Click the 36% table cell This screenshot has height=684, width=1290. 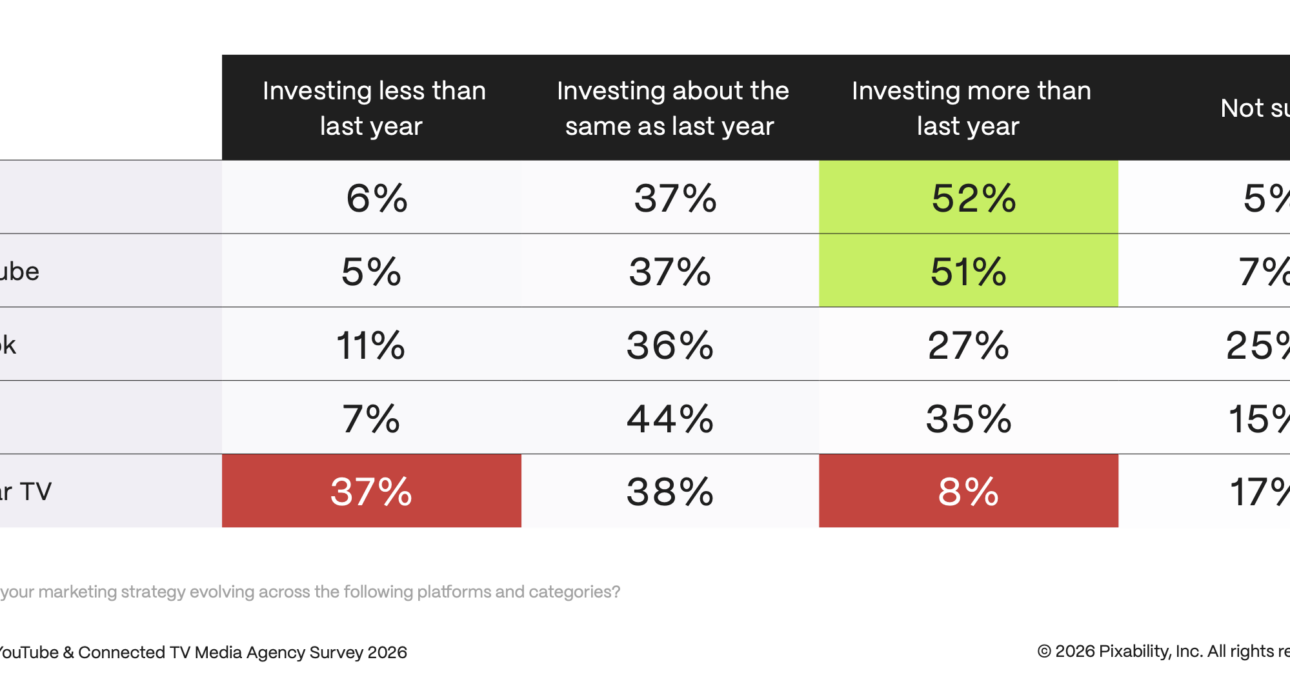[x=670, y=345]
